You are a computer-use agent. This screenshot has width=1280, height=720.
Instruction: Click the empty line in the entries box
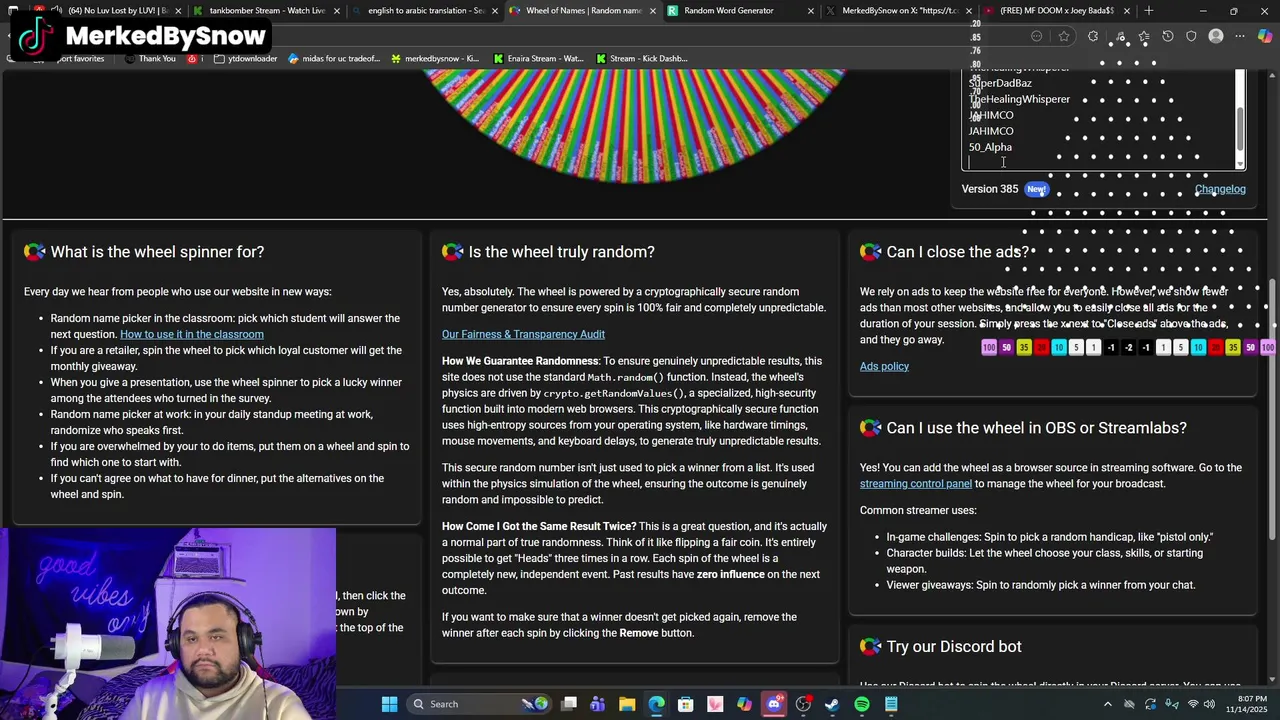(x=1100, y=162)
